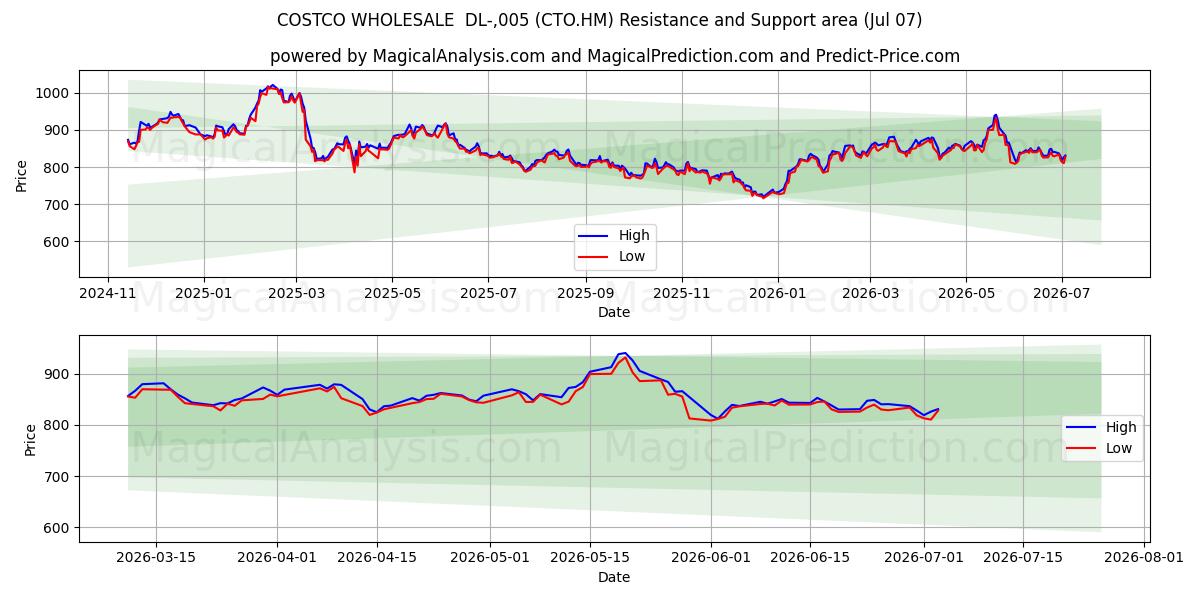The width and height of the screenshot is (1200, 600).
Task: Click the '2025-03' date tick label
Action: (297, 293)
